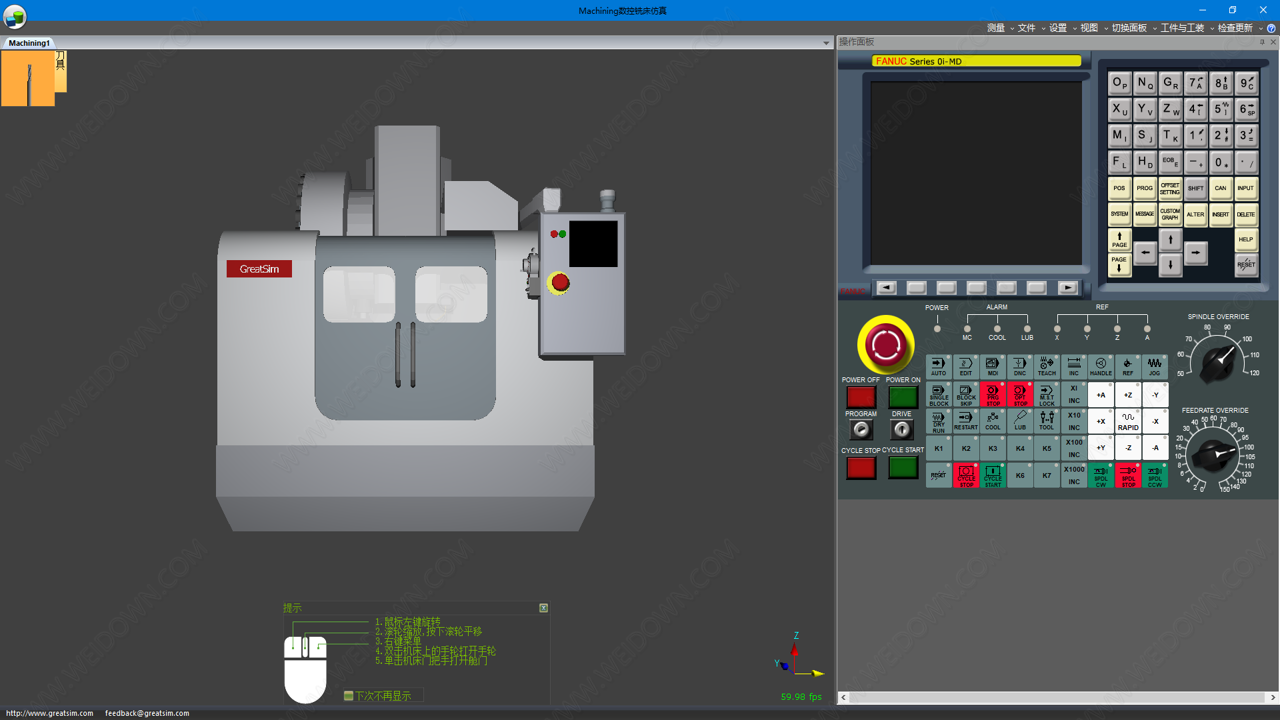
Task: Click right-arrow soft key below FANUC screen
Action: (1068, 288)
